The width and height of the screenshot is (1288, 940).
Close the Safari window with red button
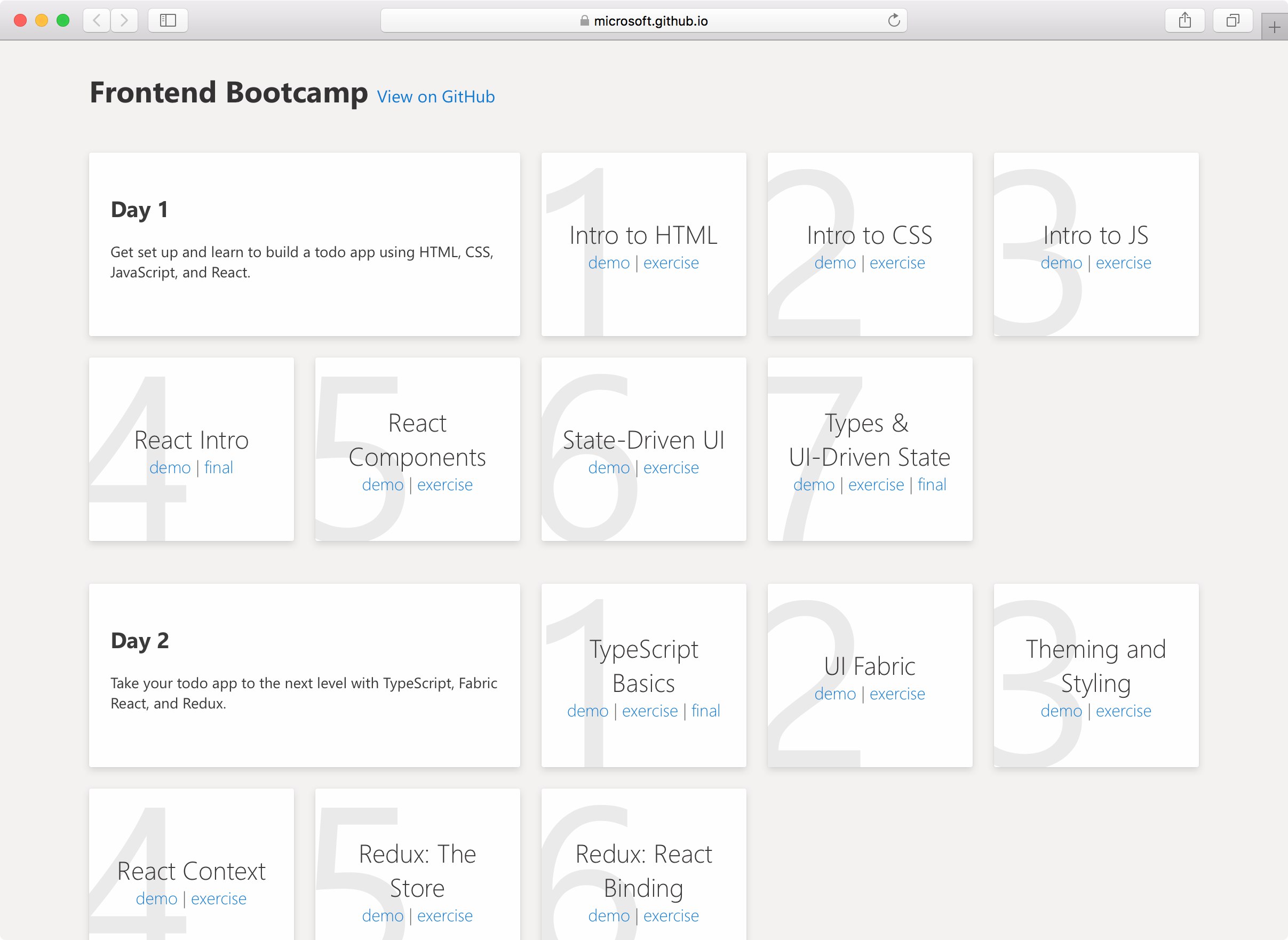tap(20, 20)
